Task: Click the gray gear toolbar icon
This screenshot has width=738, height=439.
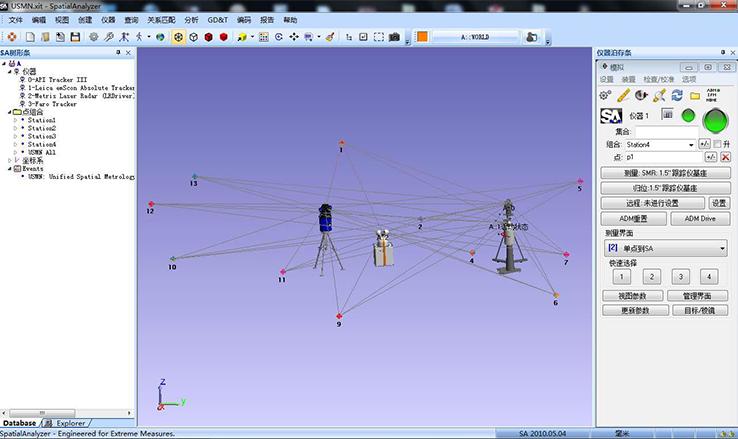Action: 94,37
